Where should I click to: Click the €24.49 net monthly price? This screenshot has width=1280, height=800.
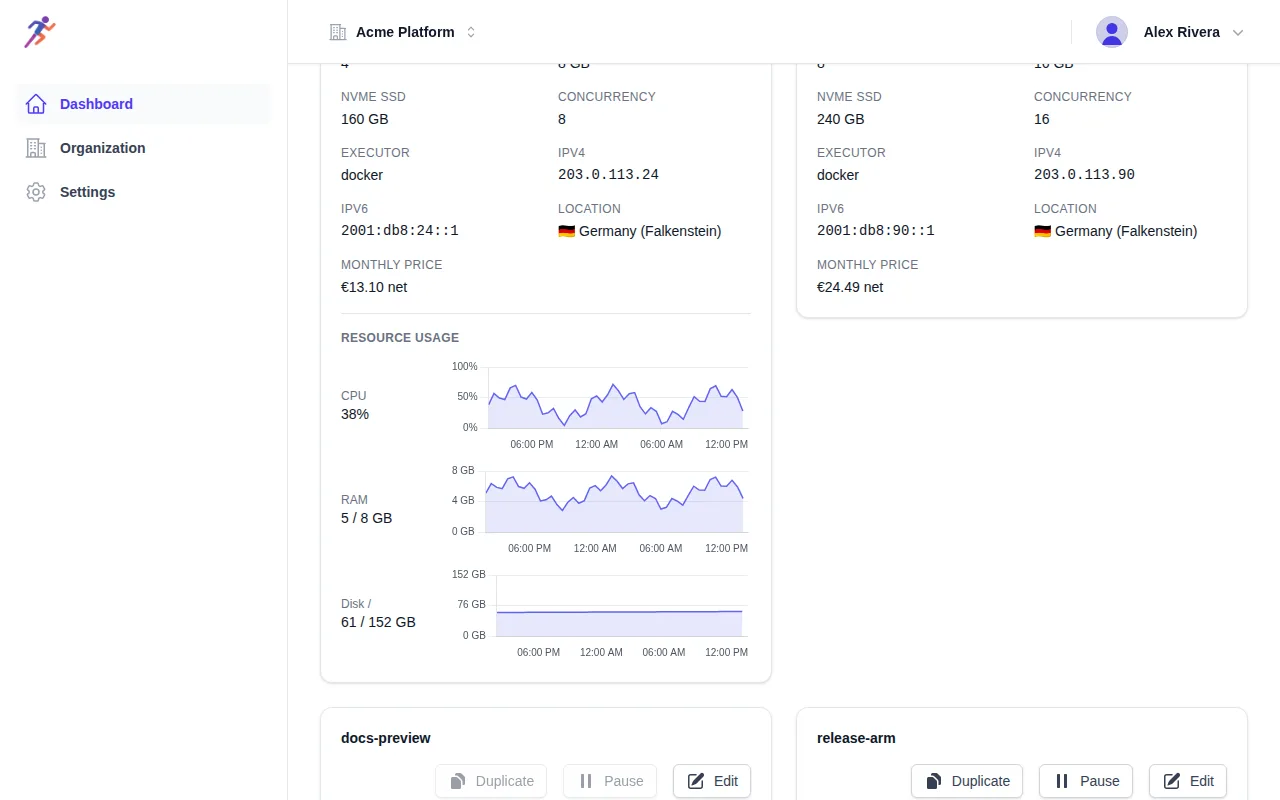850,287
